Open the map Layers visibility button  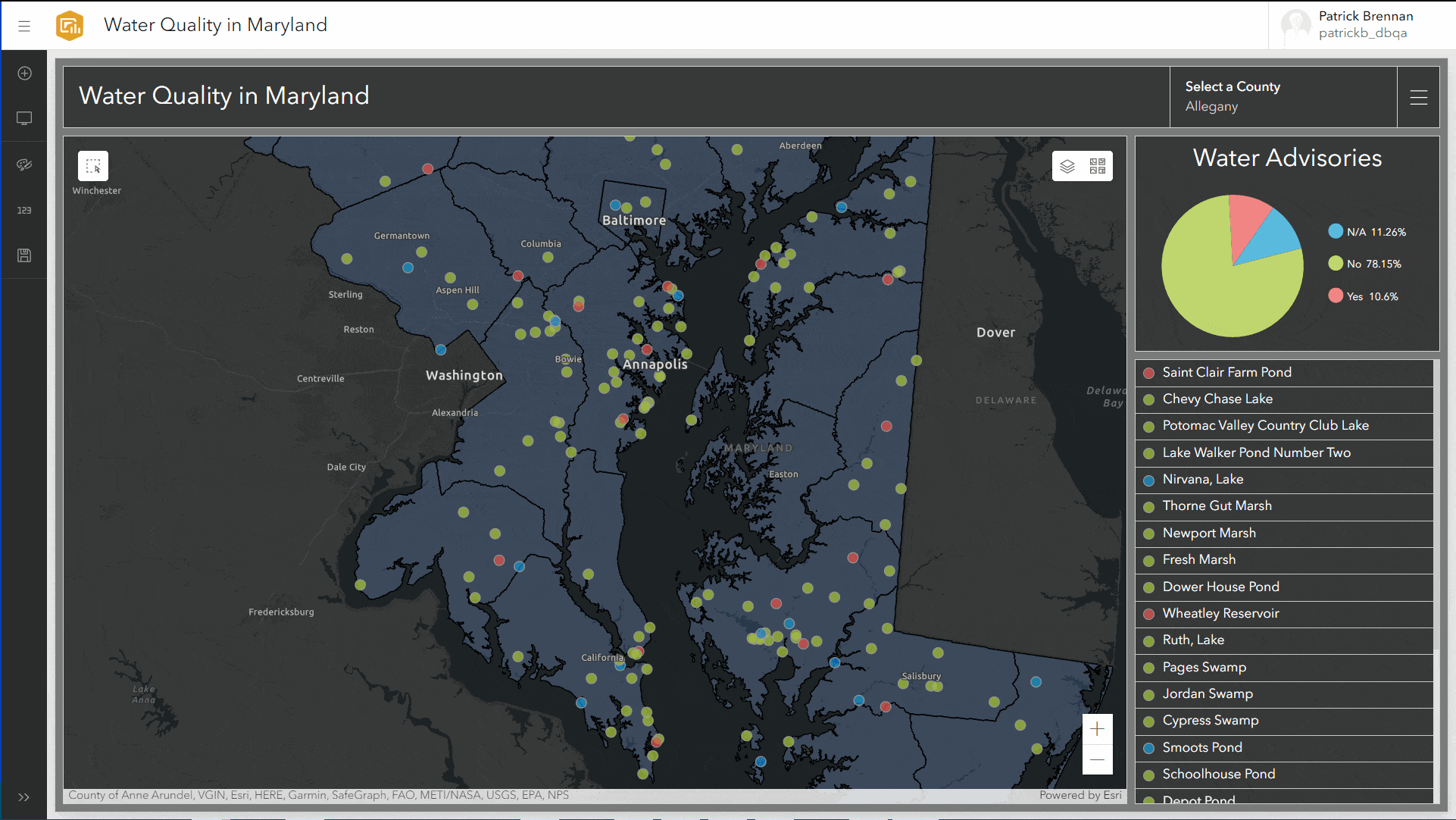[x=1067, y=166]
